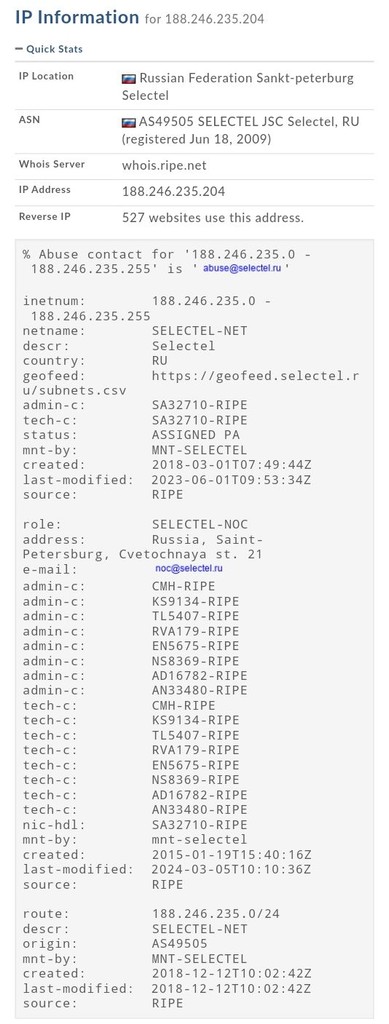Click the origin AS49505 value
389x1024 pixels.
[179, 944]
